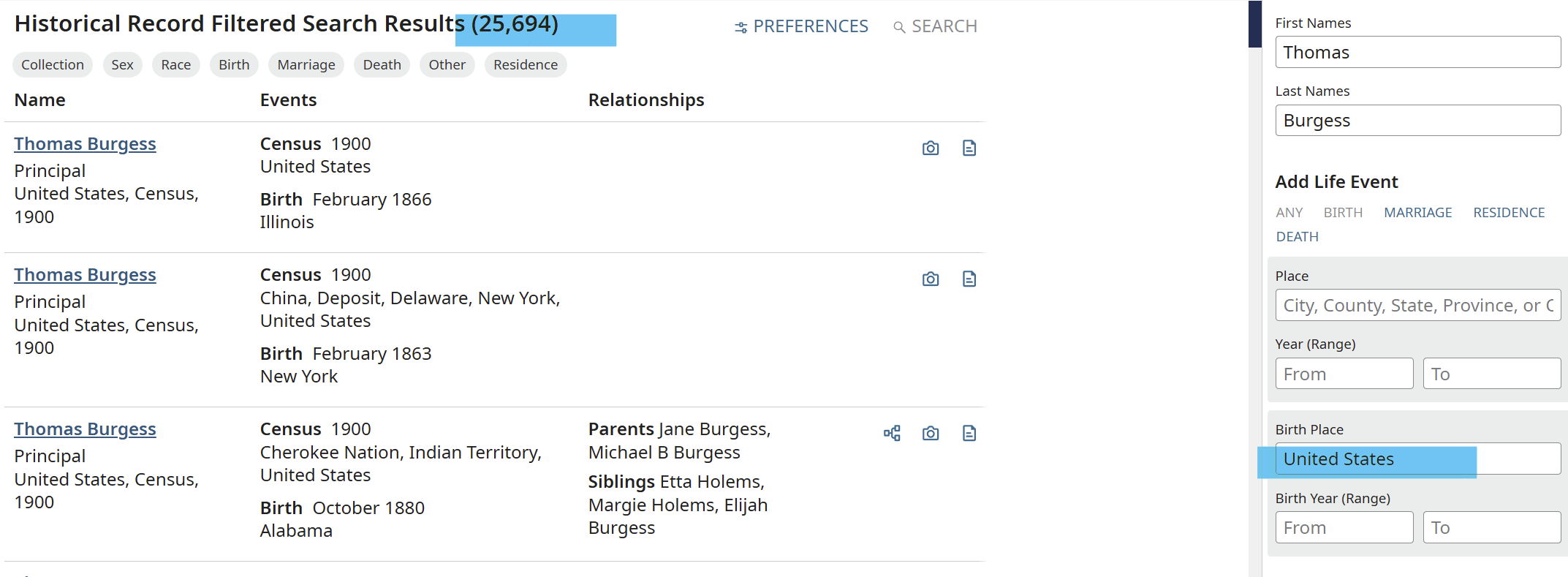The height and width of the screenshot is (577, 1568).
Task: Open Thomas Burgess born October 1880 link
Action: [85, 429]
